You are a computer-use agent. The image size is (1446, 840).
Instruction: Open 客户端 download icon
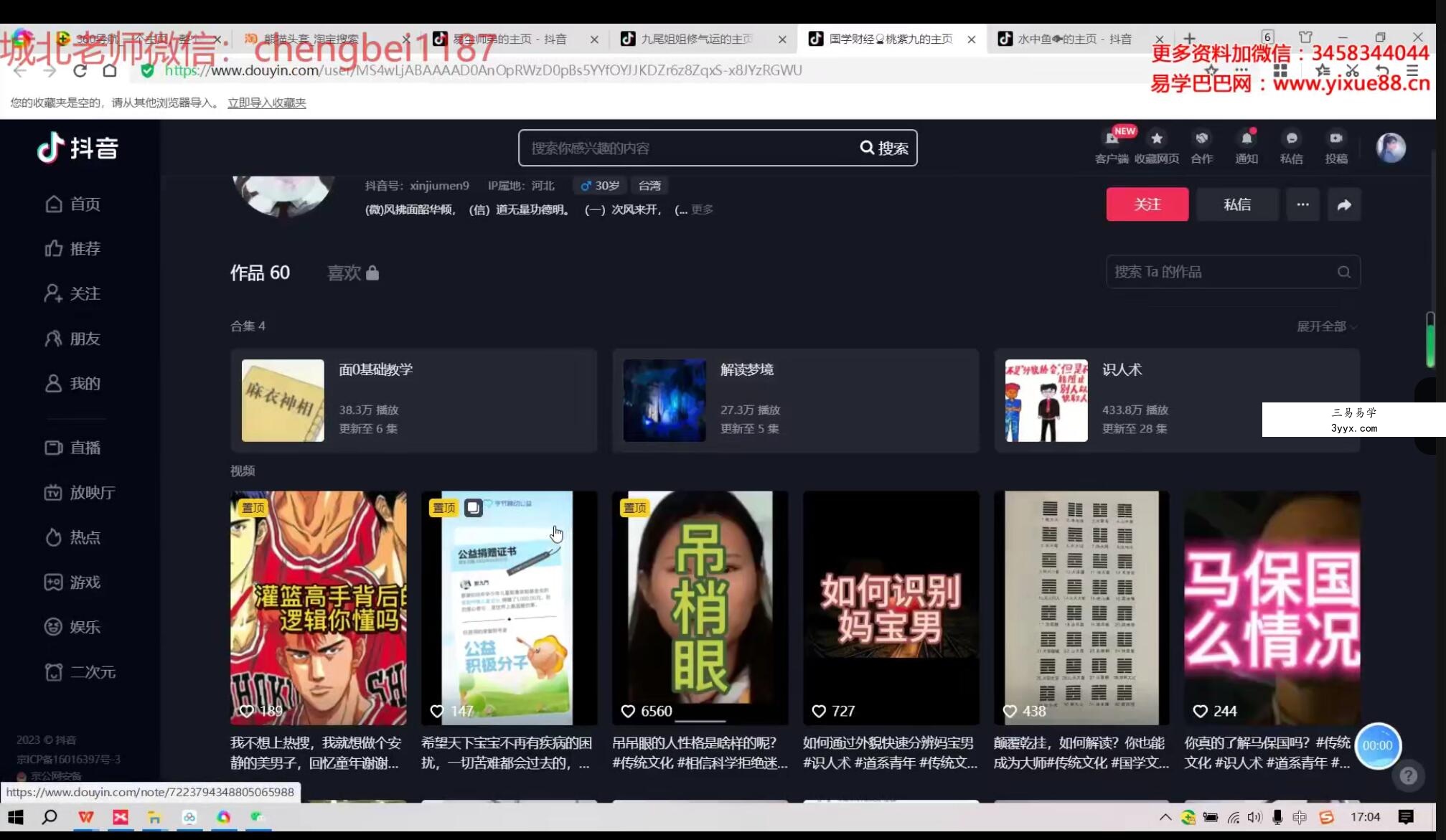[x=1112, y=146]
